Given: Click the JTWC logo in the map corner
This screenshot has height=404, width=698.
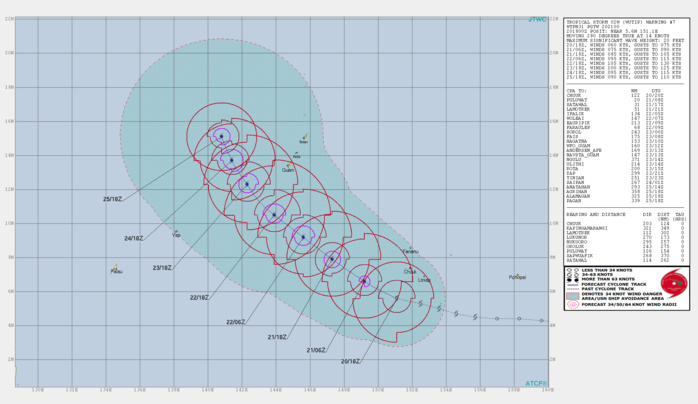Looking at the screenshot, I should tap(537, 17).
